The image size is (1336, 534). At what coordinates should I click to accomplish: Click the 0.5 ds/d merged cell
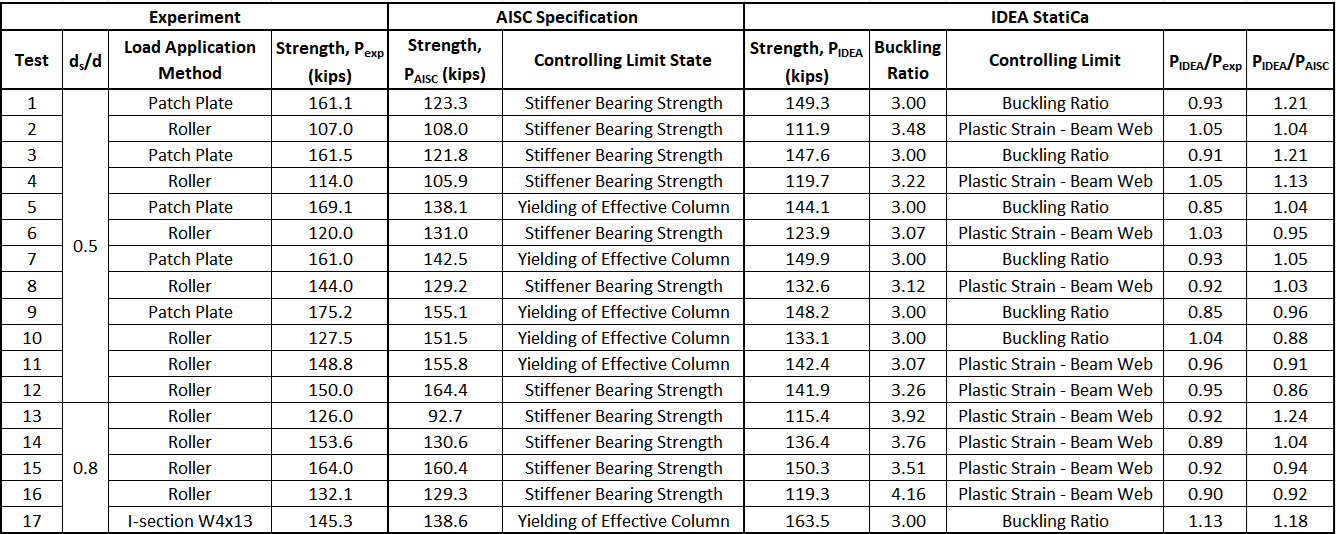86,247
